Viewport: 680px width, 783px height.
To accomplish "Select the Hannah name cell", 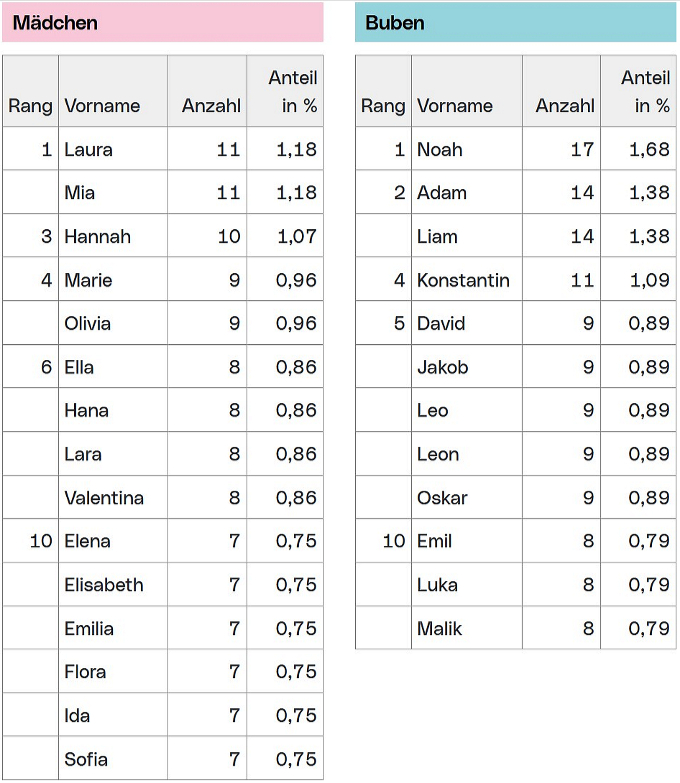I will click(x=97, y=237).
